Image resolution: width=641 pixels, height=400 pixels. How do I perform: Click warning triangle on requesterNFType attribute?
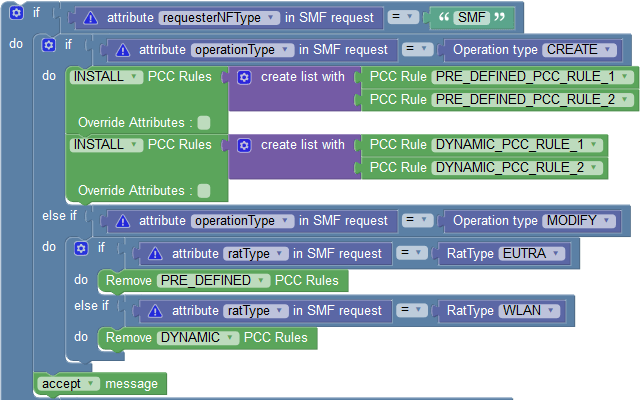[x=90, y=18]
